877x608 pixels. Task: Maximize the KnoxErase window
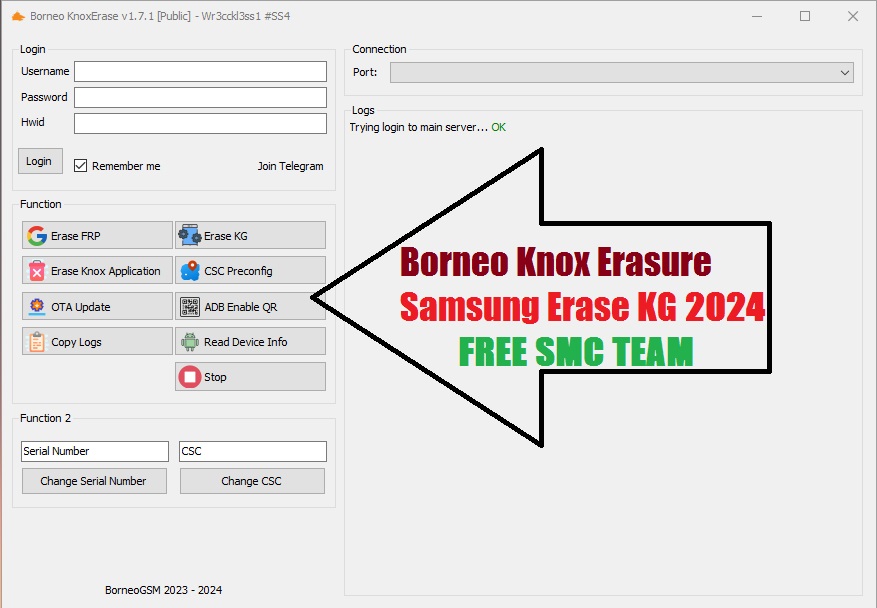805,16
